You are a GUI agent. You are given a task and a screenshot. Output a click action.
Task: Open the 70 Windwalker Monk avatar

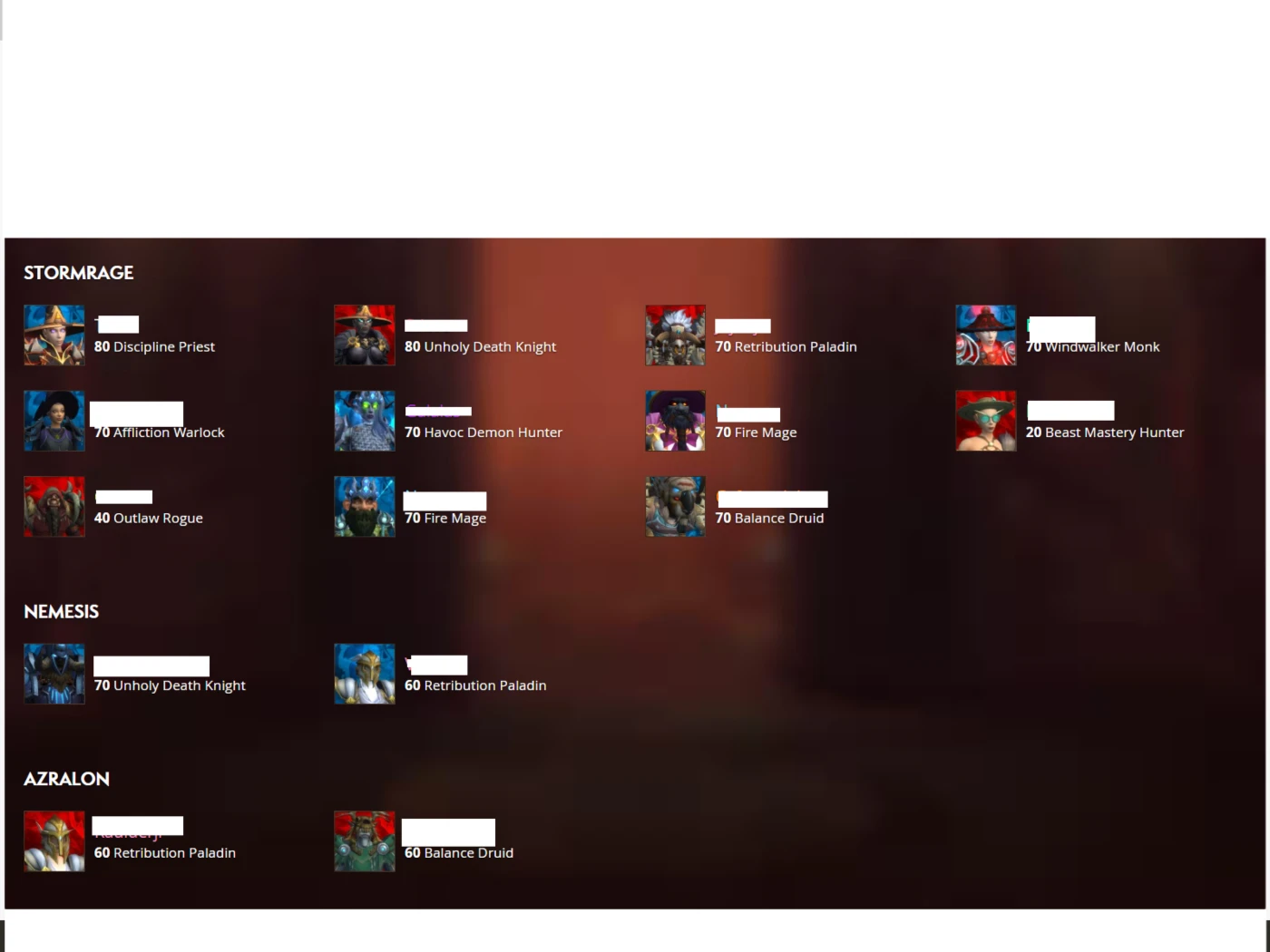click(986, 335)
